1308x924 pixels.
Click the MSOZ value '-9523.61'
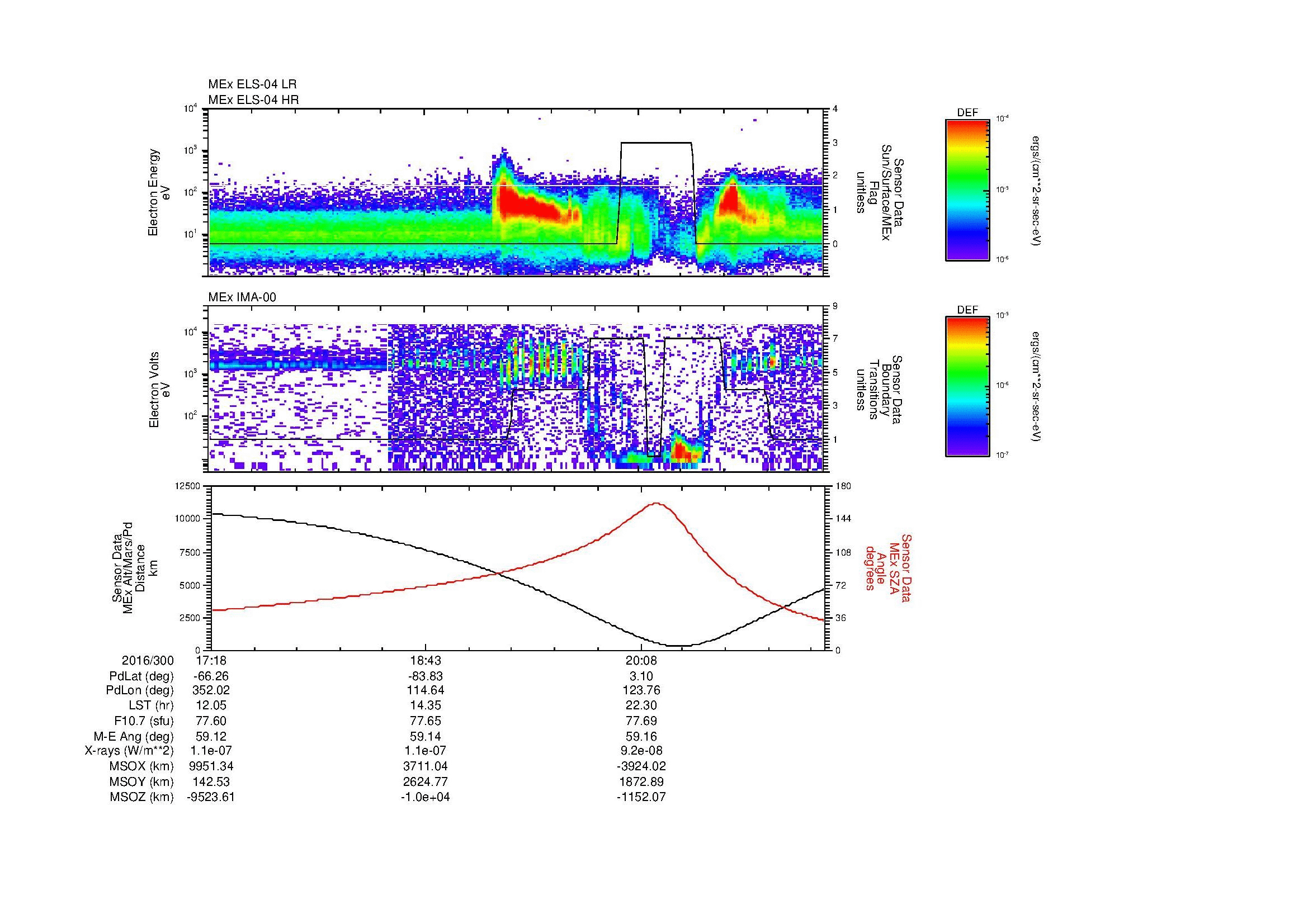[x=211, y=797]
